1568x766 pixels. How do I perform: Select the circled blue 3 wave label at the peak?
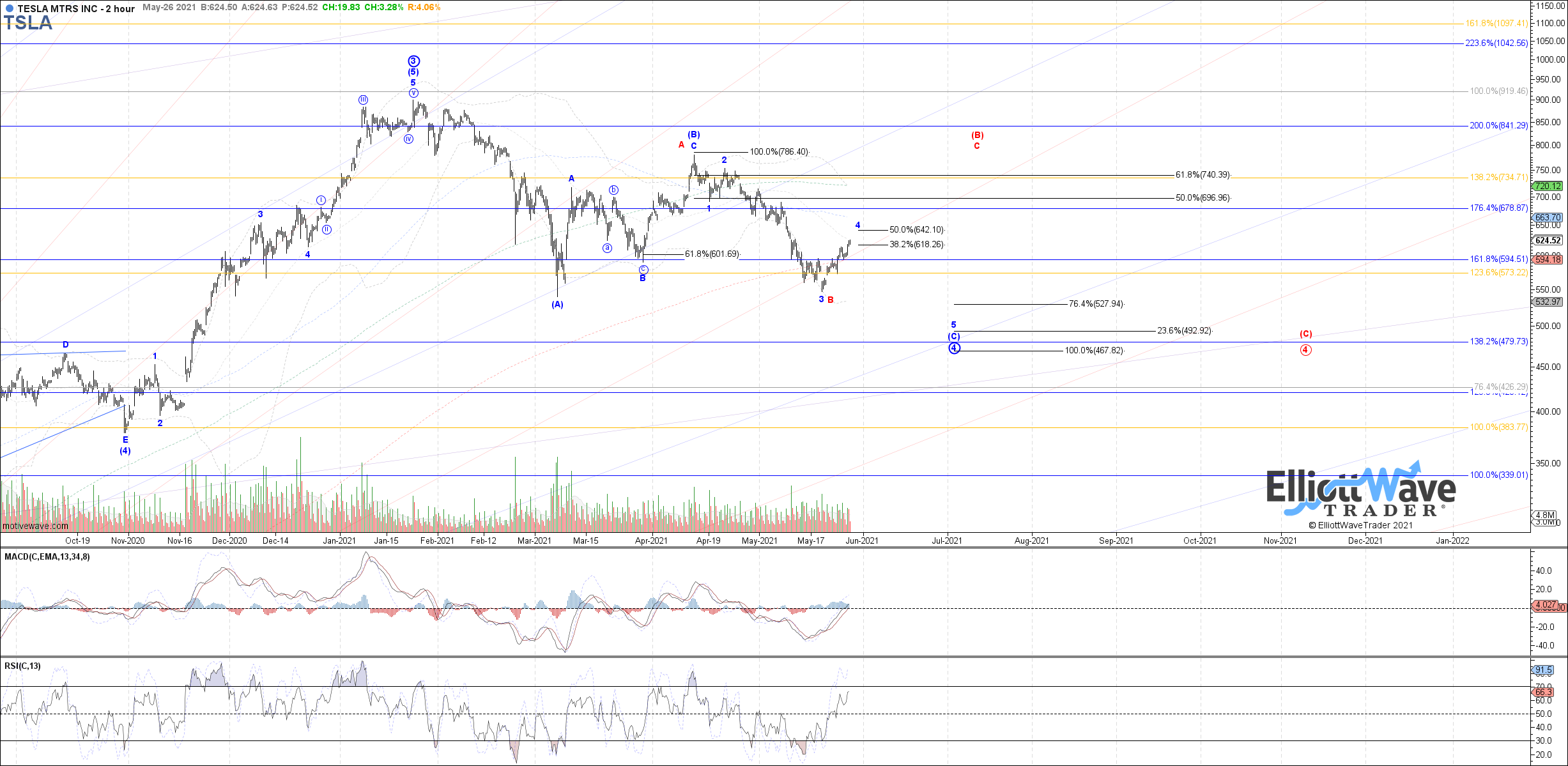point(413,61)
